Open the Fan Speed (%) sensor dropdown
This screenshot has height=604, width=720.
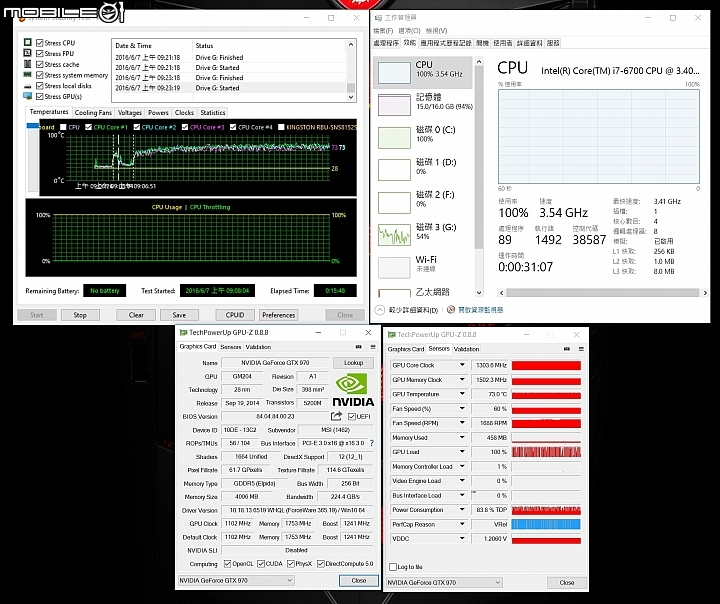point(462,409)
